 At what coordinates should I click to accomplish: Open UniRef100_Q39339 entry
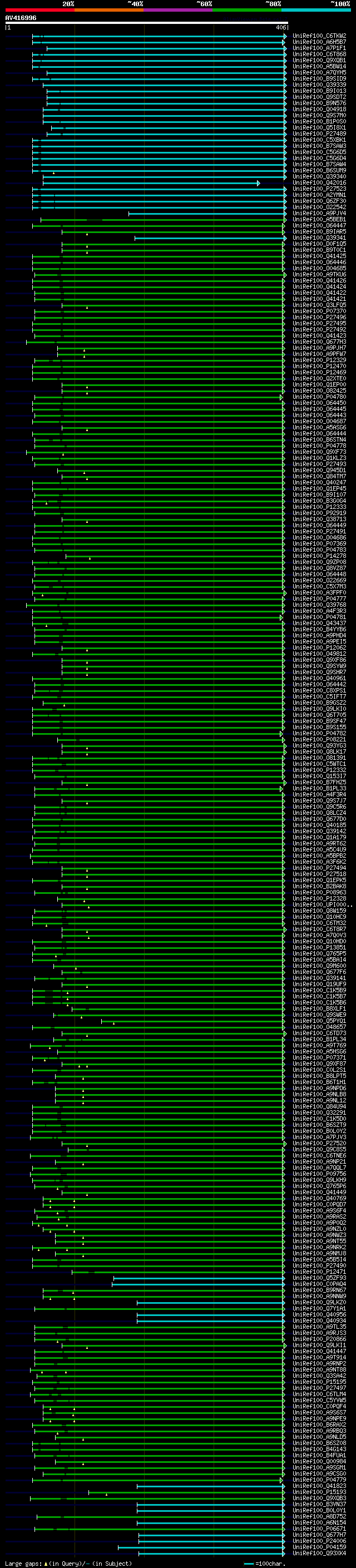319,85
